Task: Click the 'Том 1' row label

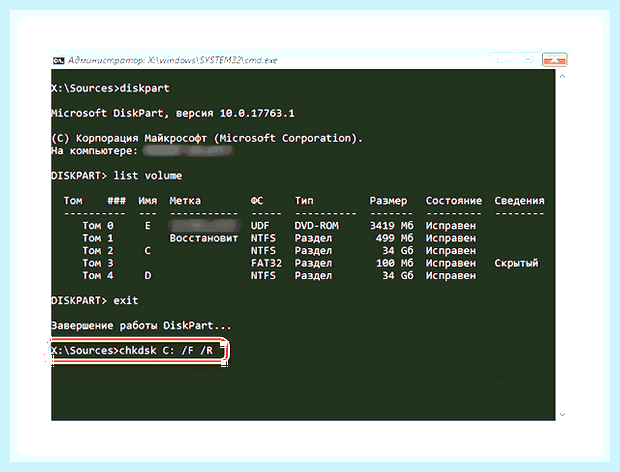Action: [x=98, y=238]
